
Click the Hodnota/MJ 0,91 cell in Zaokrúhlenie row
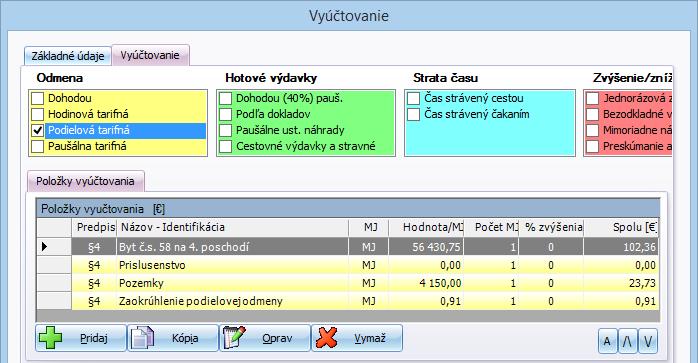(426, 302)
